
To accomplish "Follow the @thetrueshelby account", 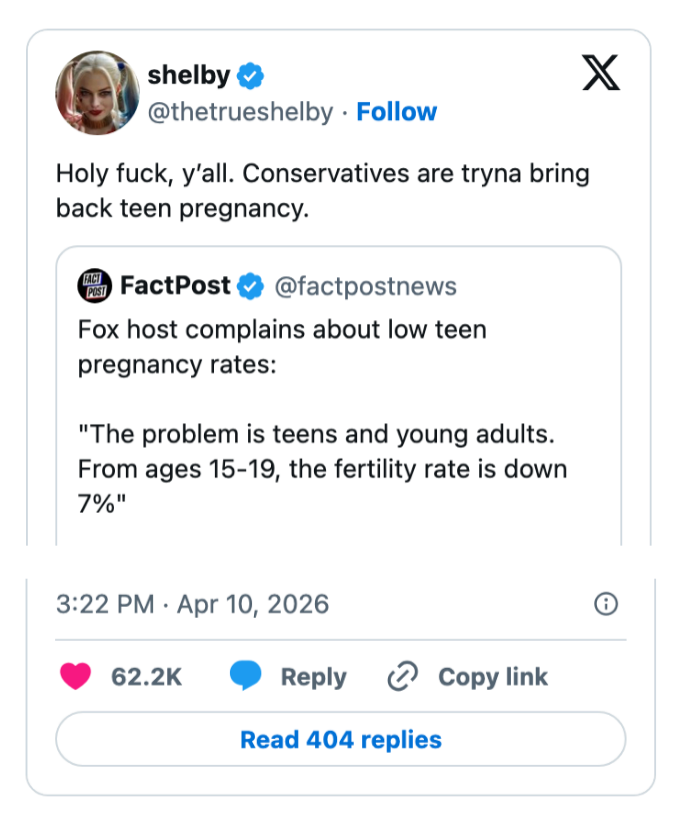I will [396, 112].
